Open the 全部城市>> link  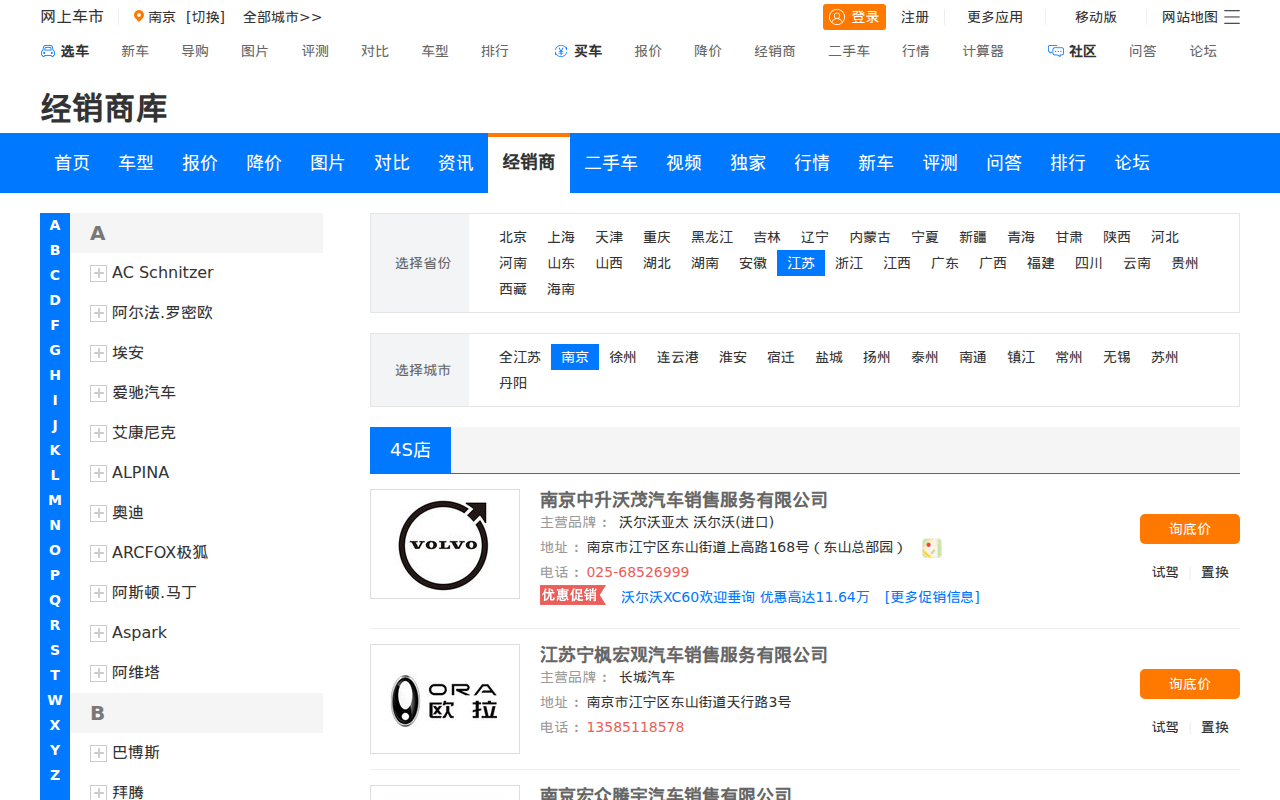point(282,17)
